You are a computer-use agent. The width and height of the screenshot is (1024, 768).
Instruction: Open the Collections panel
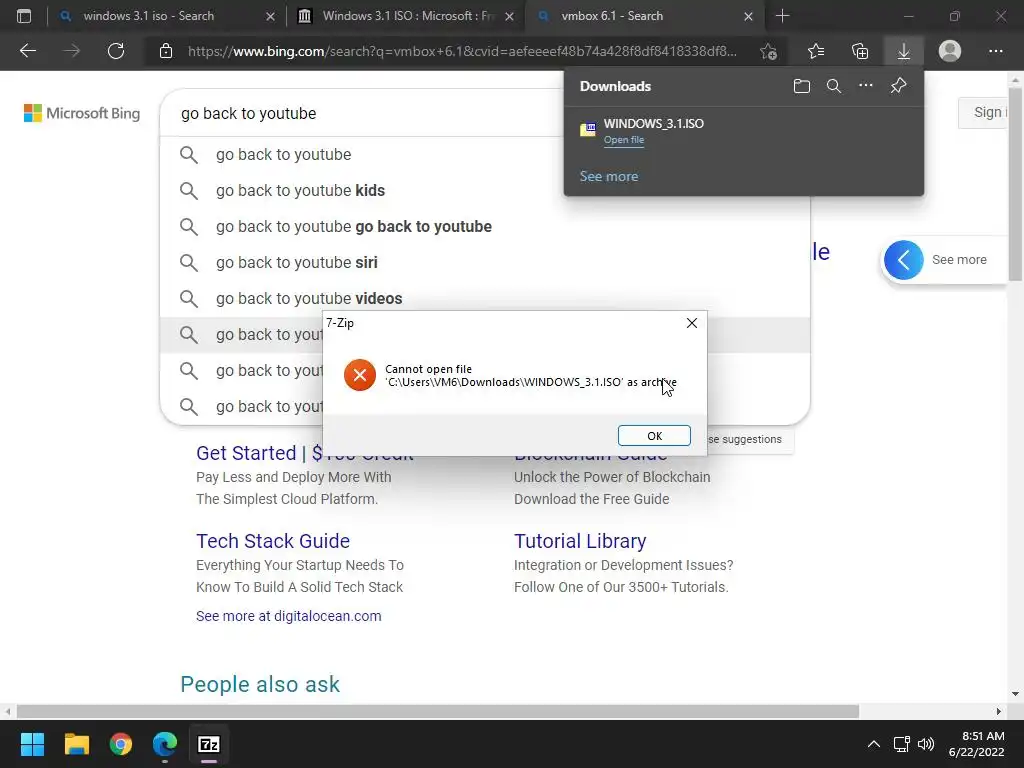(x=860, y=51)
